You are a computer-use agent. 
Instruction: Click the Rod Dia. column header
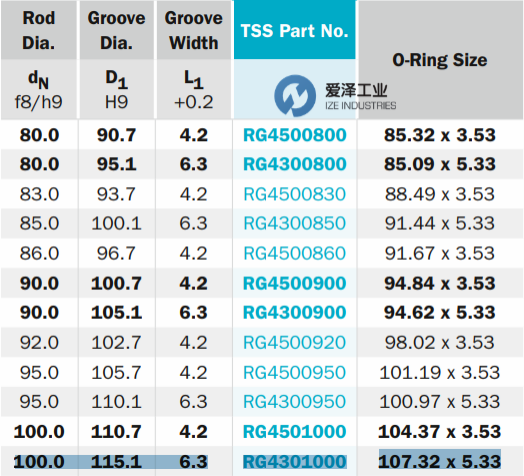[39, 30]
